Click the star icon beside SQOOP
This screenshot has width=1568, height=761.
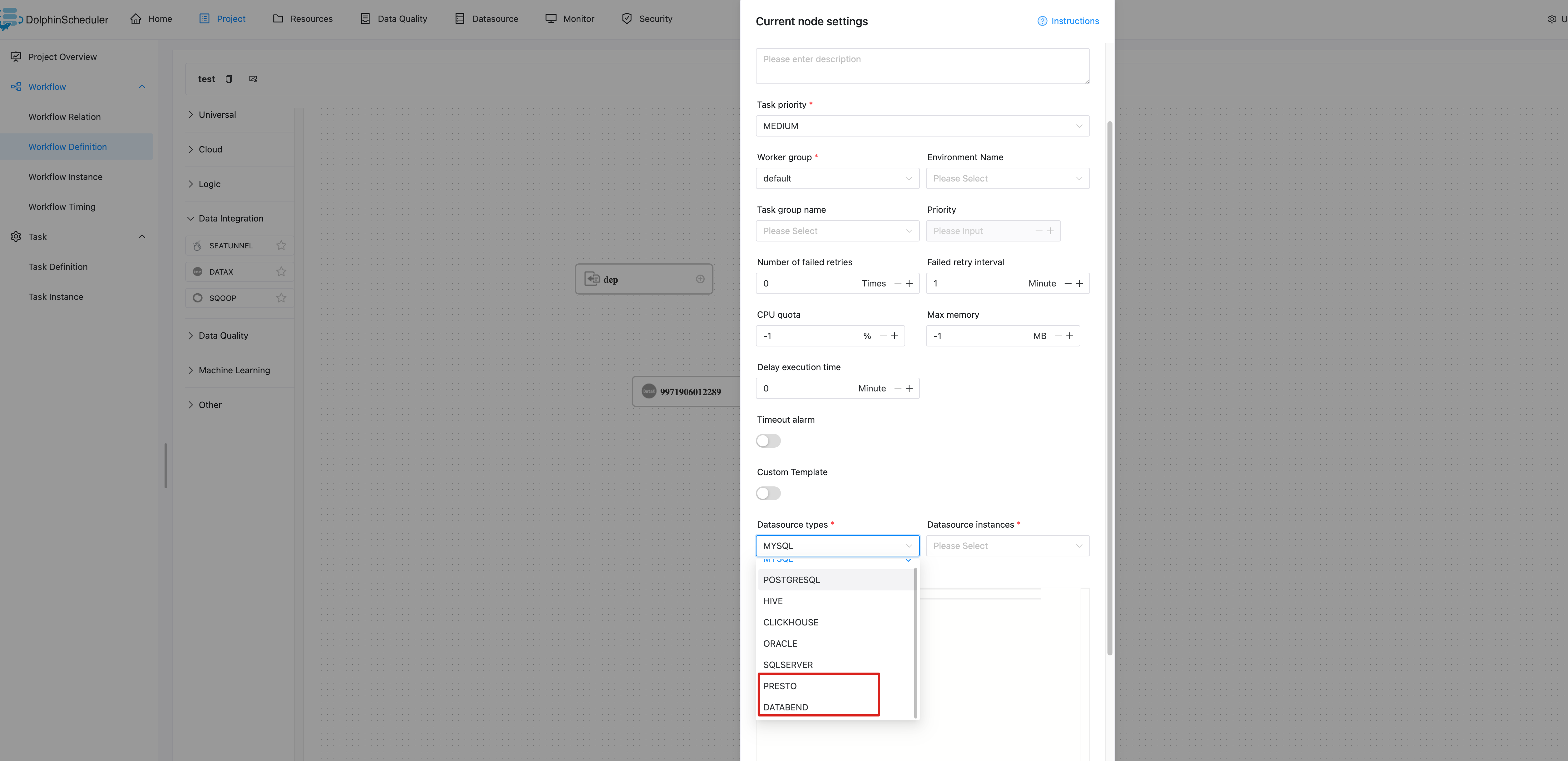click(x=281, y=298)
